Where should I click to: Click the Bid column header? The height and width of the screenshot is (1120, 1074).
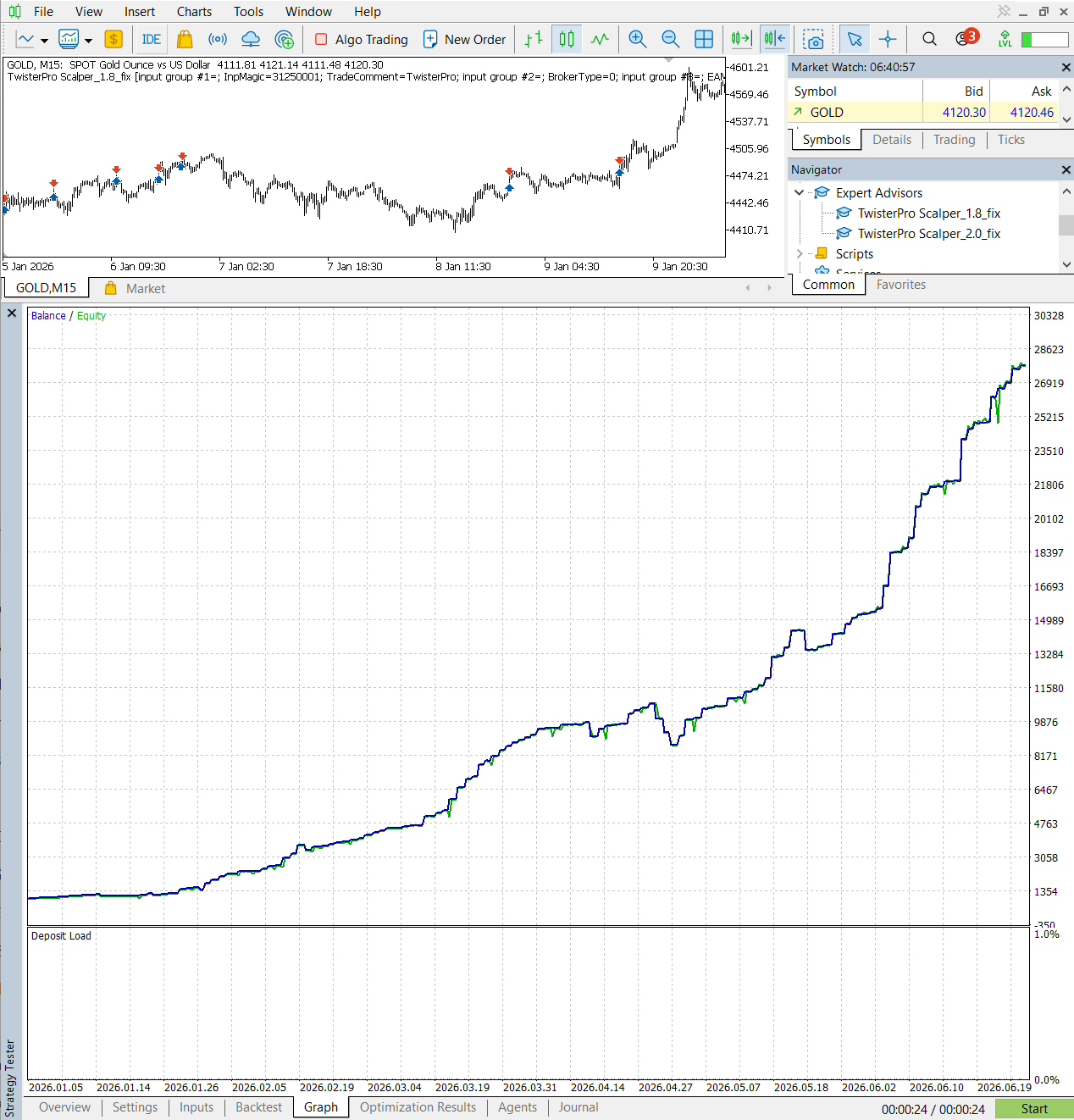[956, 91]
